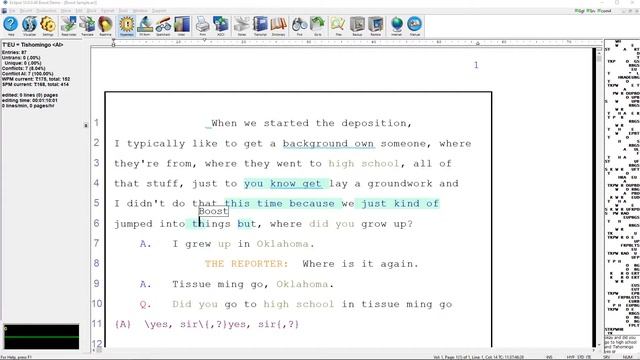Click 'Entries: 87' info line
The image size is (640, 360).
point(14,53)
